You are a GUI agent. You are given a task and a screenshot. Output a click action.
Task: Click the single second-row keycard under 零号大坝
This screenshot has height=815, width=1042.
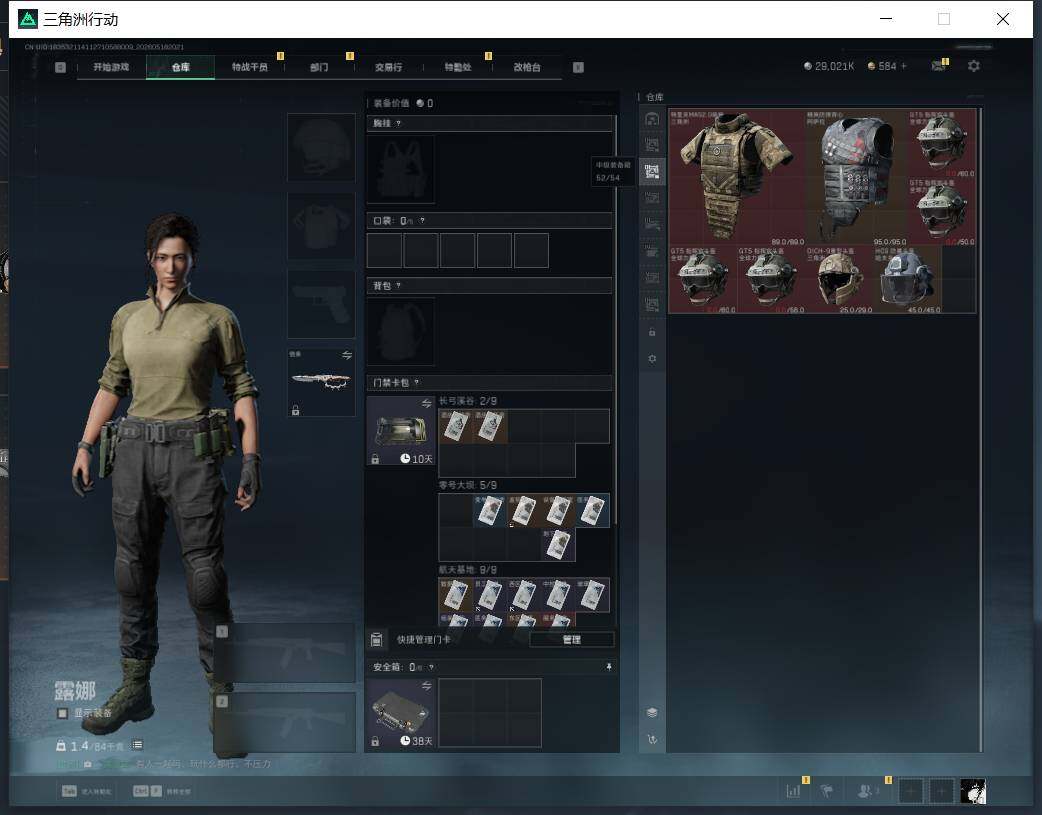click(x=558, y=544)
